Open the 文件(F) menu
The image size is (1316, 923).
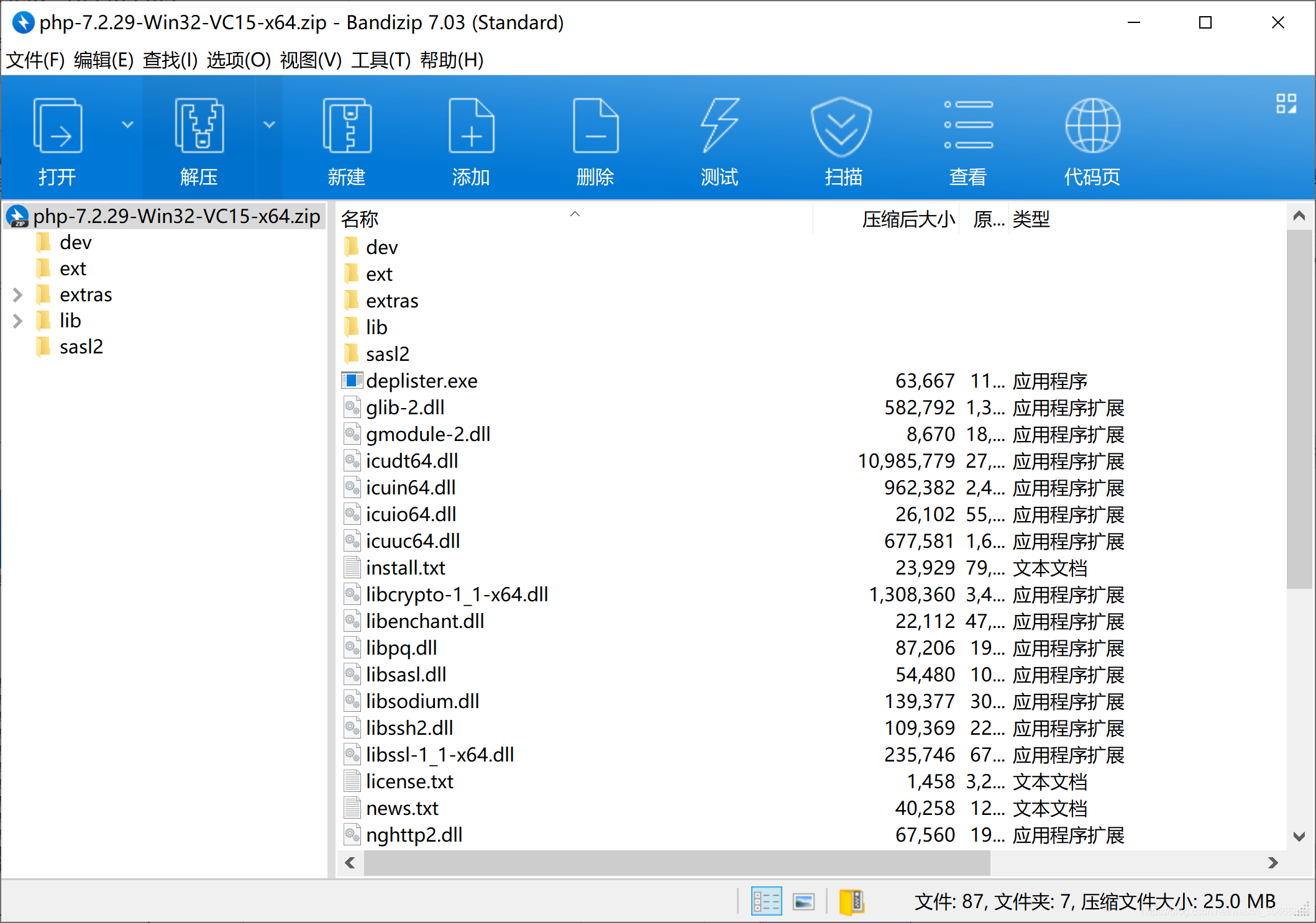(35, 60)
